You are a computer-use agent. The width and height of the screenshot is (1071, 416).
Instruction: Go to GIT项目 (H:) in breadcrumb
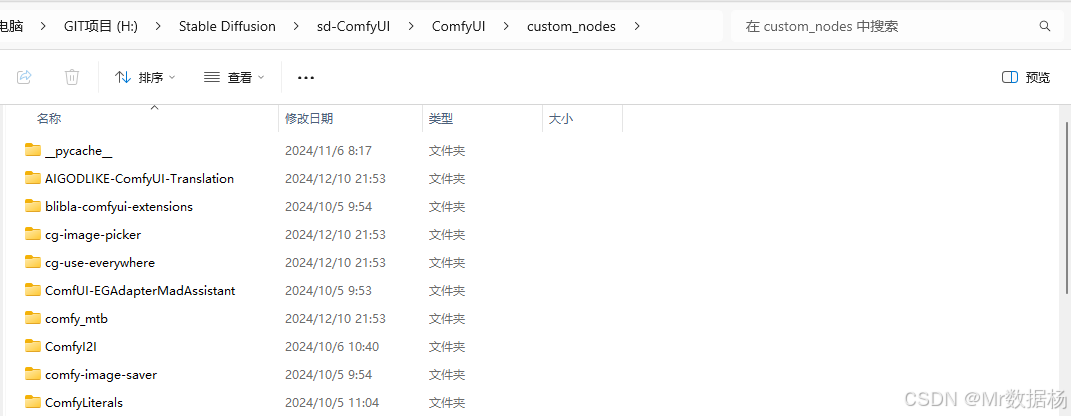click(x=101, y=27)
